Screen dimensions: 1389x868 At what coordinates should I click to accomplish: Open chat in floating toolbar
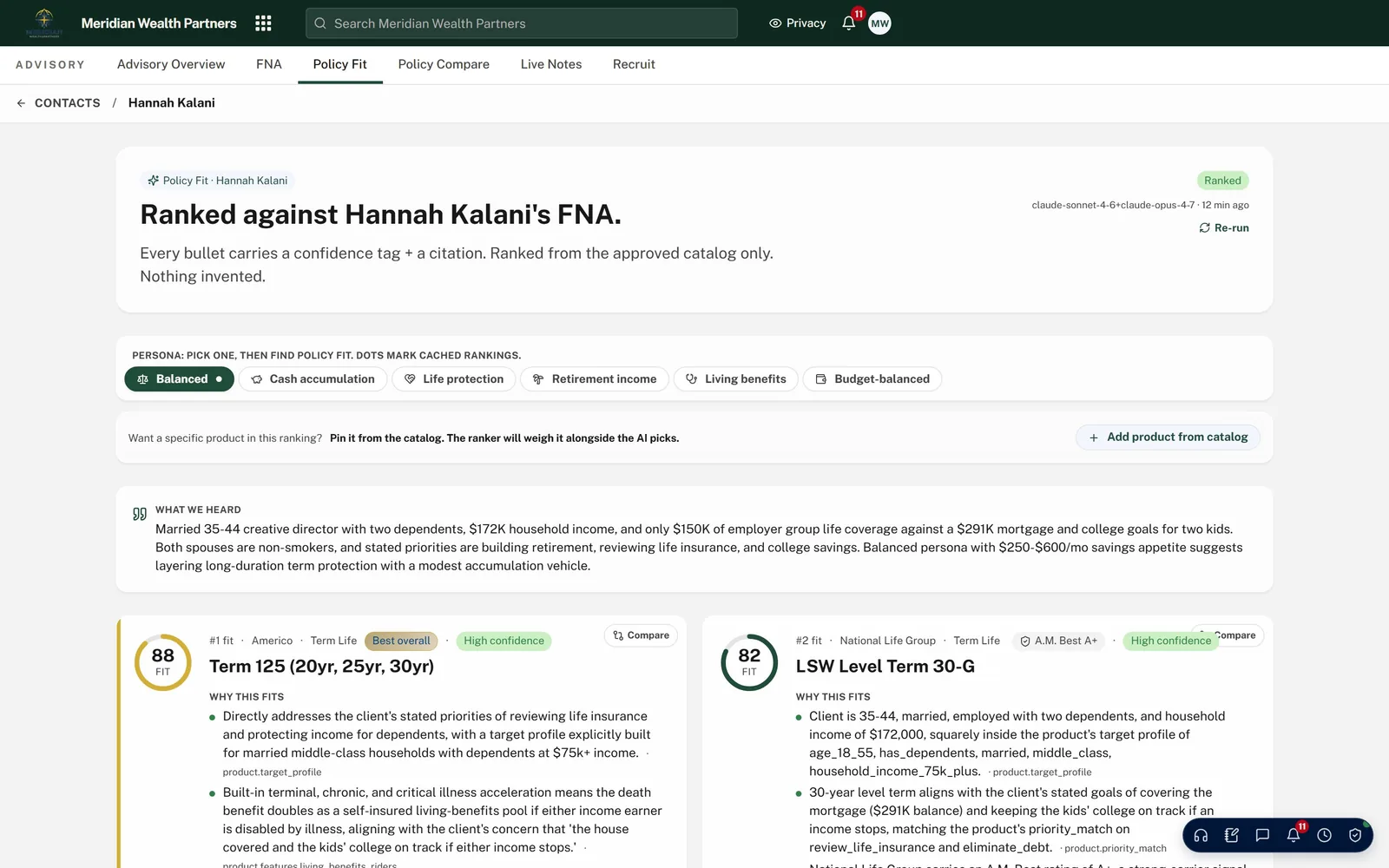pyautogui.click(x=1262, y=836)
